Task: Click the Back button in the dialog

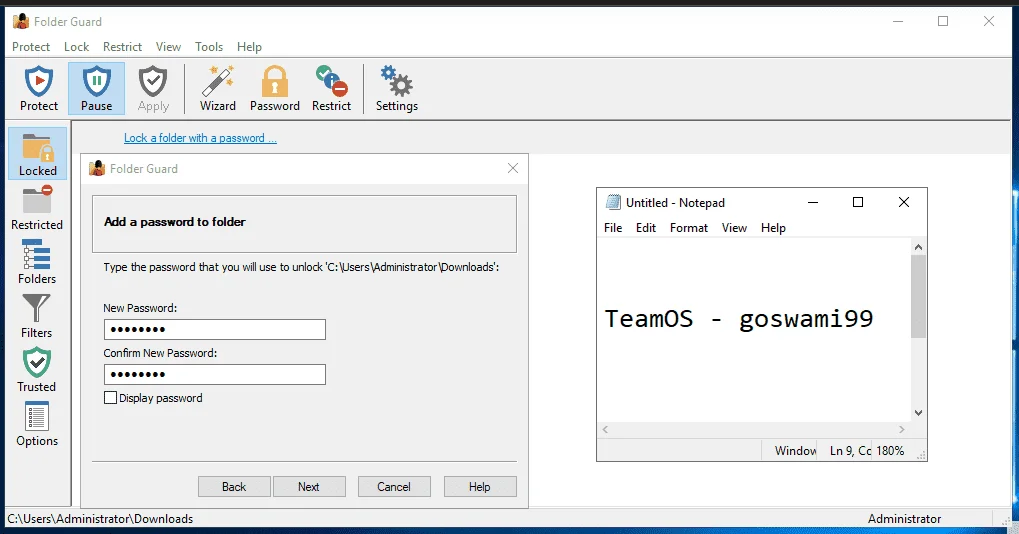Action: 234,487
